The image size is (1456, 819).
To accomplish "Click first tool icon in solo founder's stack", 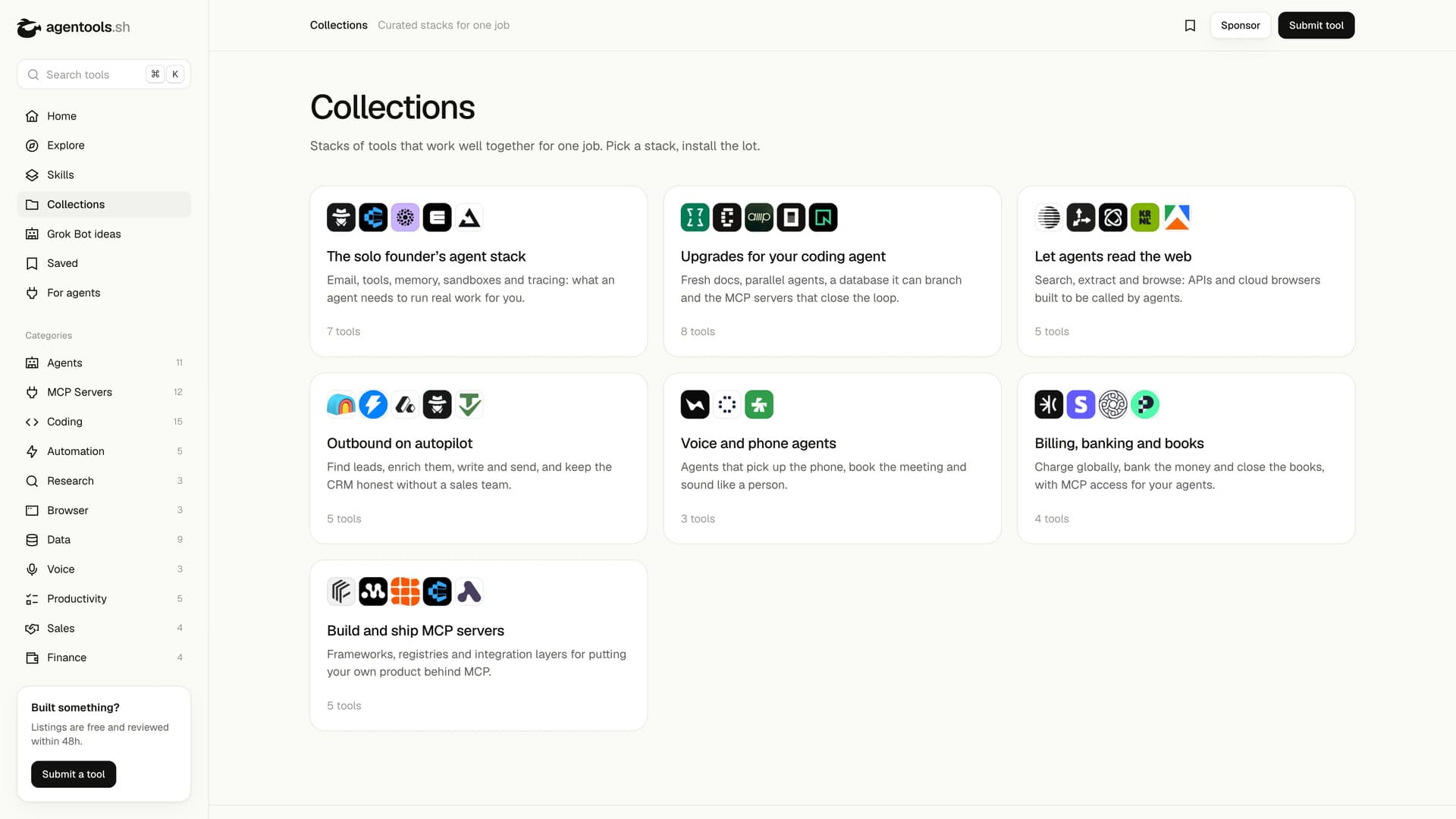I will (341, 218).
